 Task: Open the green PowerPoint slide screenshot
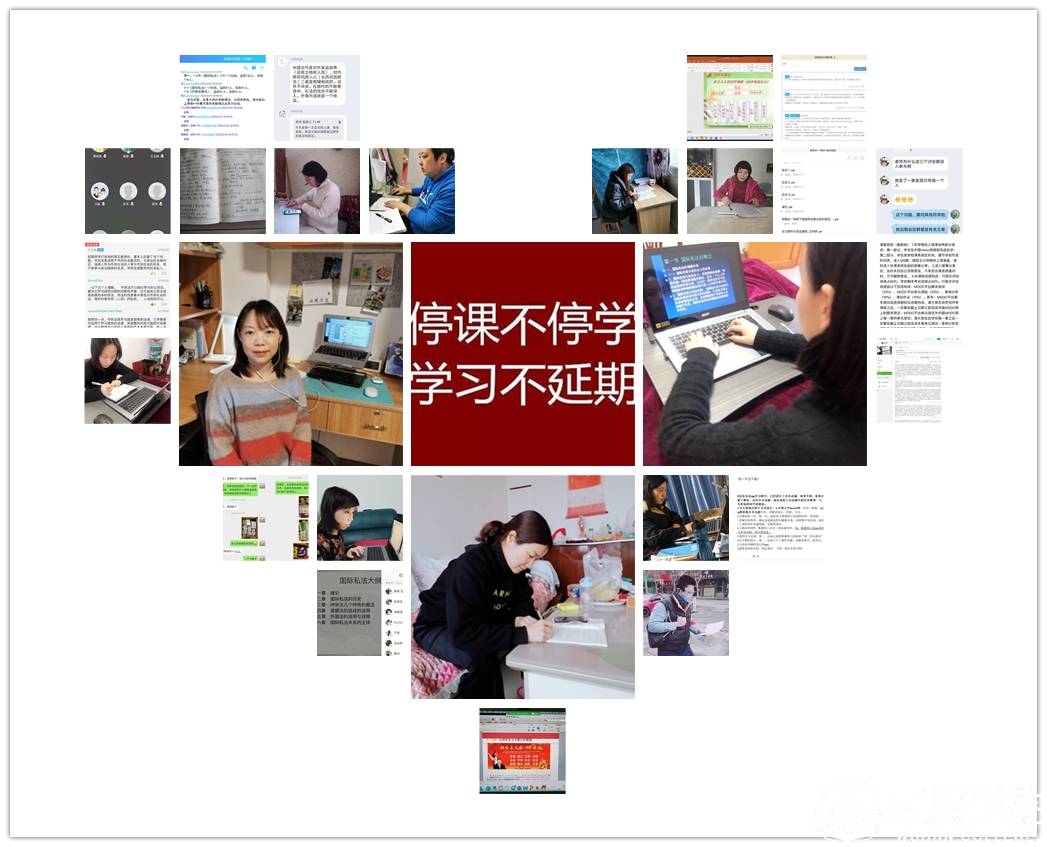click(729, 98)
